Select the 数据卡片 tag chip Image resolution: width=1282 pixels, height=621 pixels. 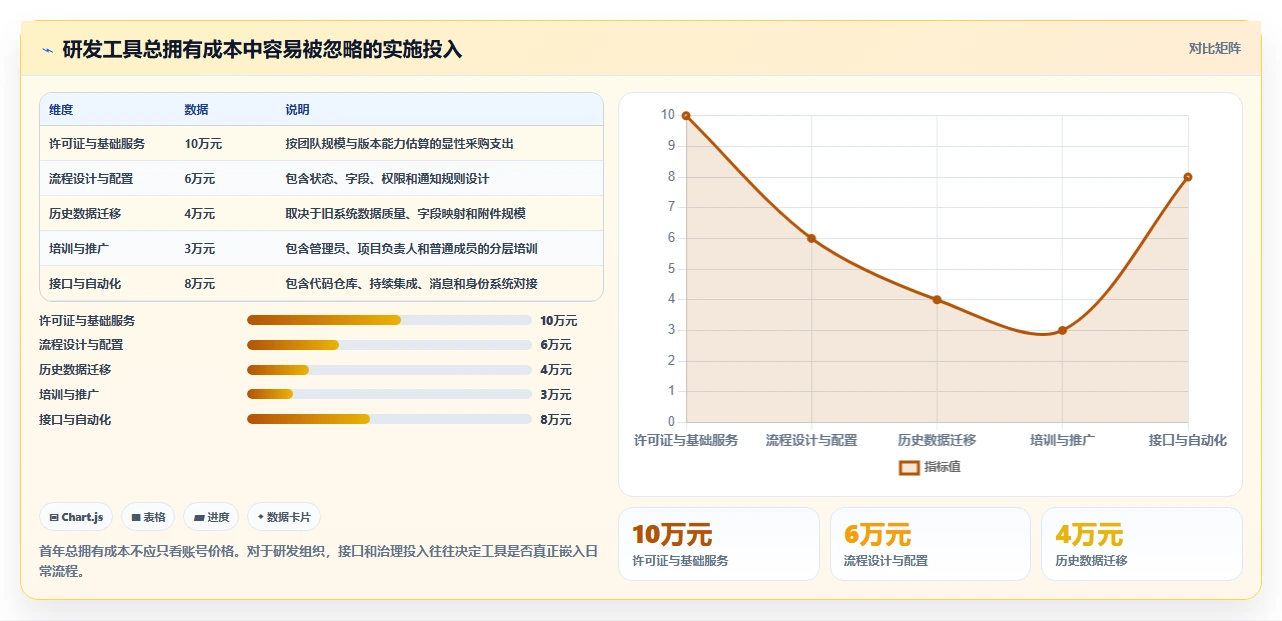tap(284, 517)
